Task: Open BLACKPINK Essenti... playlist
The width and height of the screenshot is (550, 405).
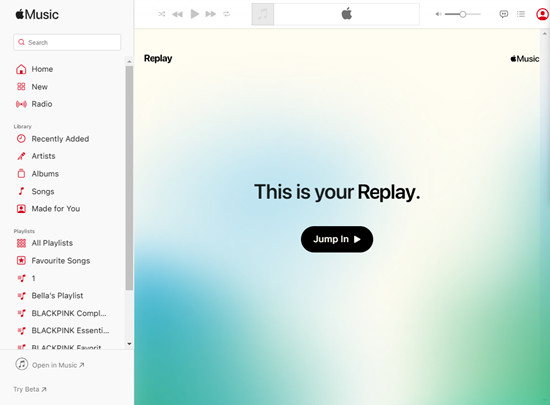Action: pyautogui.click(x=70, y=330)
